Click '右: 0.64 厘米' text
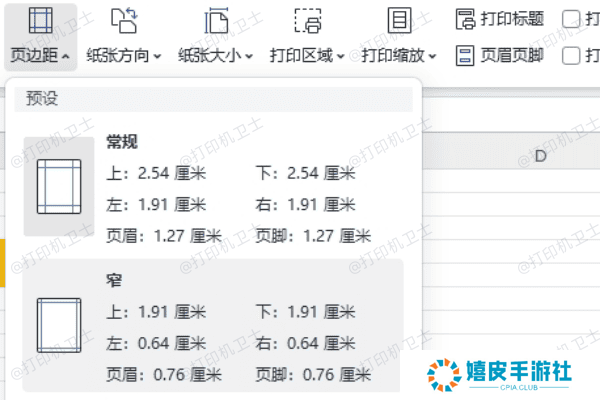This screenshot has width=600, height=400. tap(305, 343)
